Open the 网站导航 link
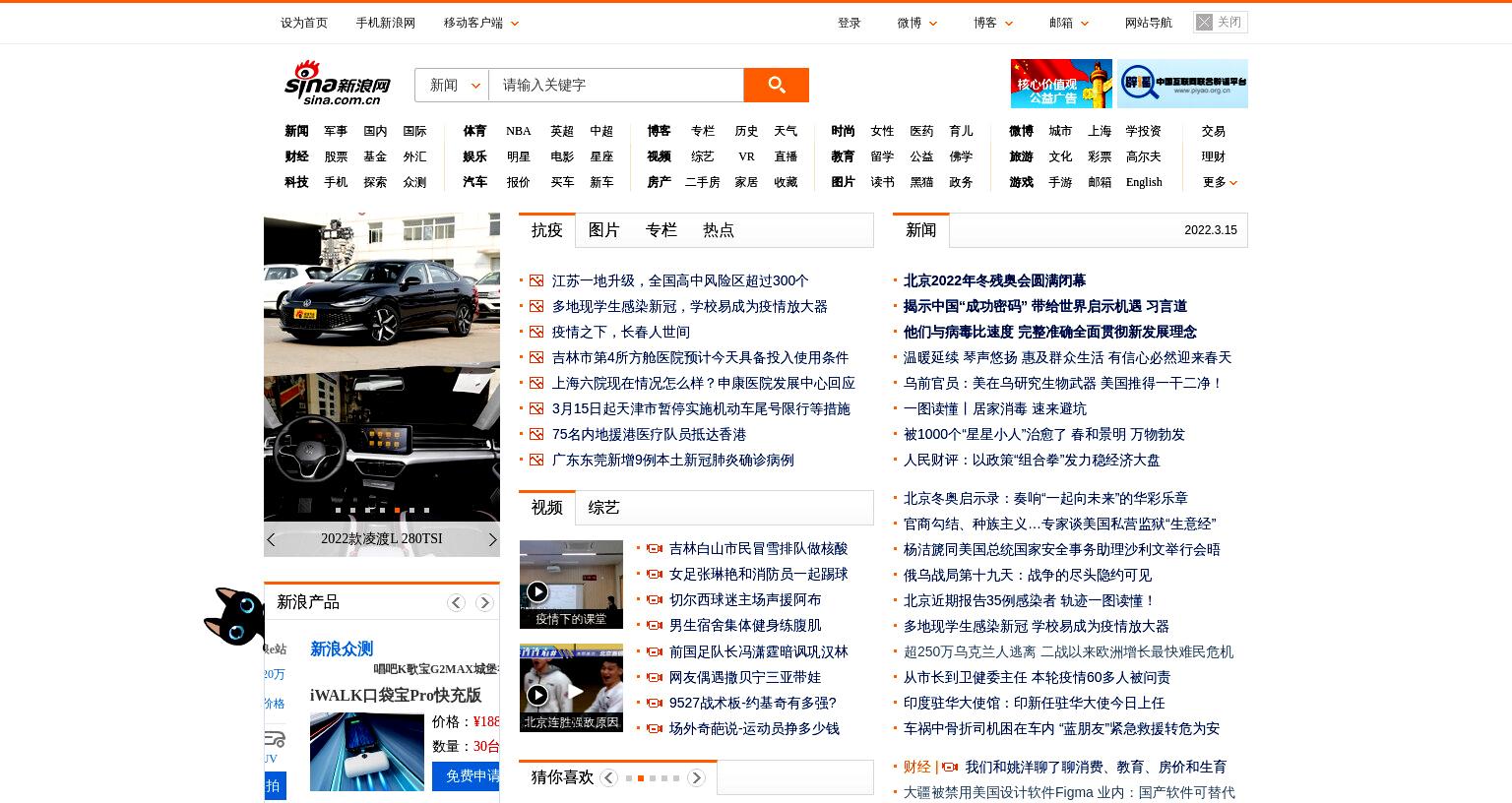 point(1149,23)
